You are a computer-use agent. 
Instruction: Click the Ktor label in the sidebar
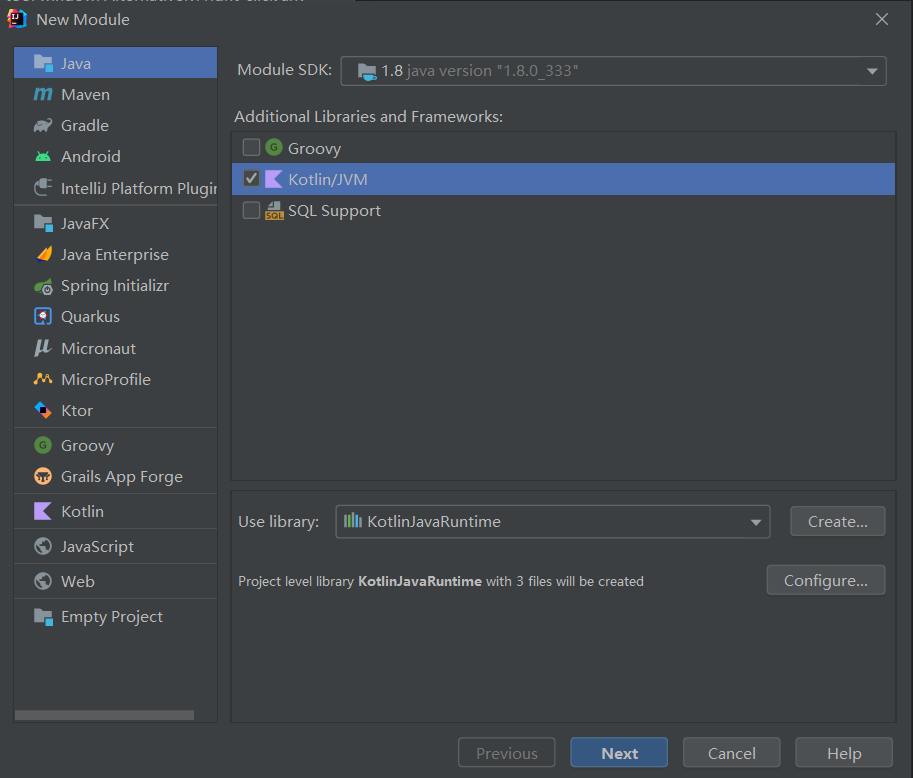pyautogui.click(x=77, y=411)
